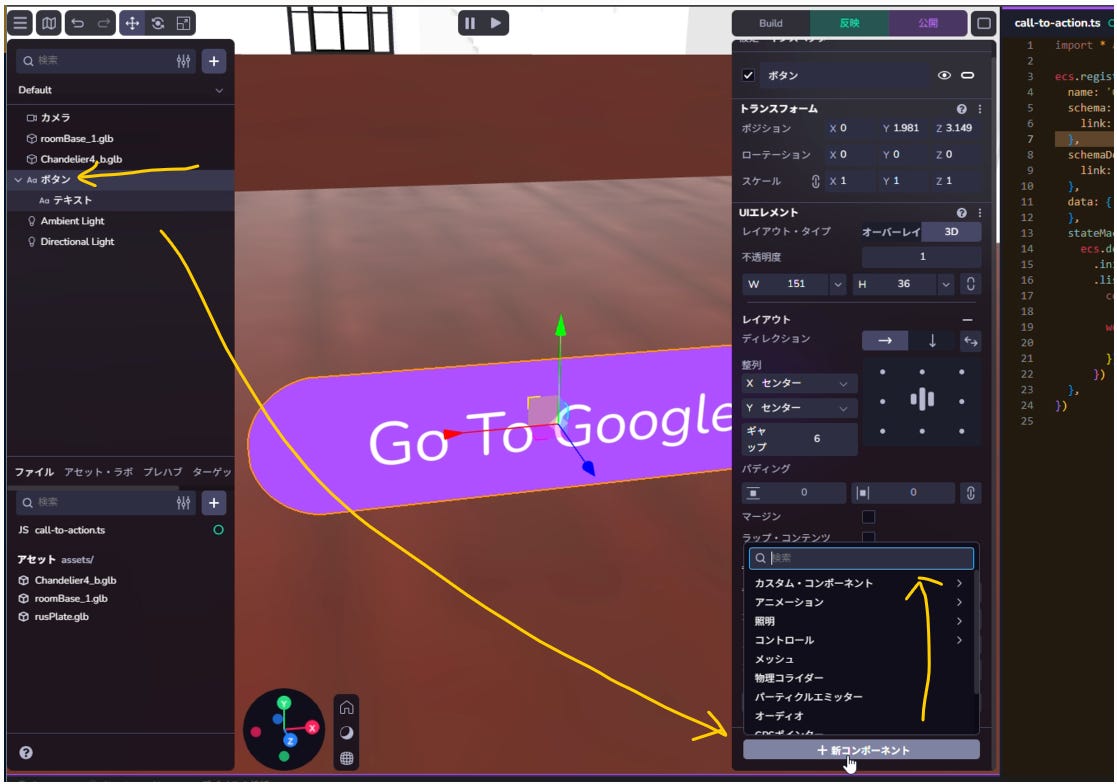1117x784 pixels.
Task: Open file search filter settings
Action: click(184, 503)
